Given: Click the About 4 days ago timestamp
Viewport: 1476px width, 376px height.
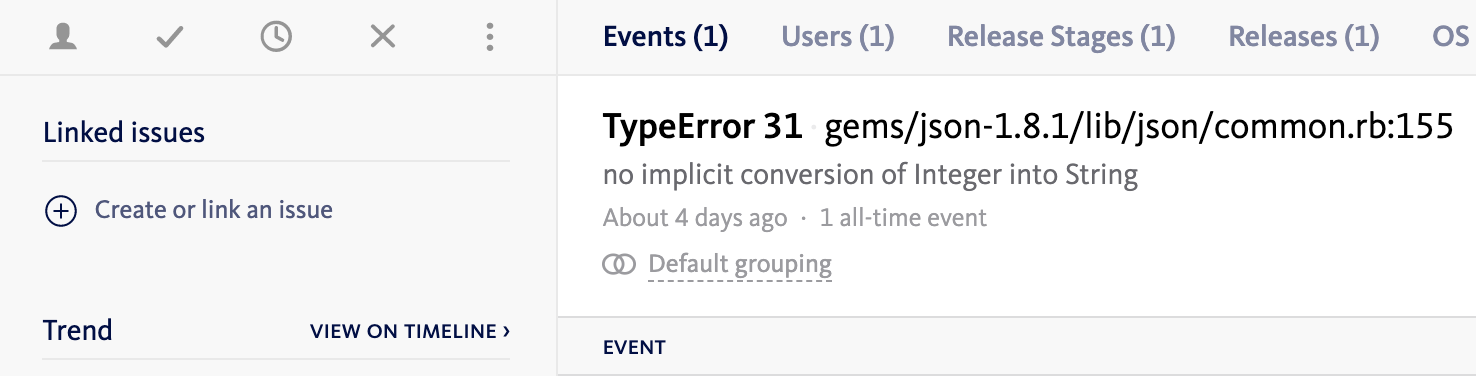Looking at the screenshot, I should pyautogui.click(x=695, y=218).
